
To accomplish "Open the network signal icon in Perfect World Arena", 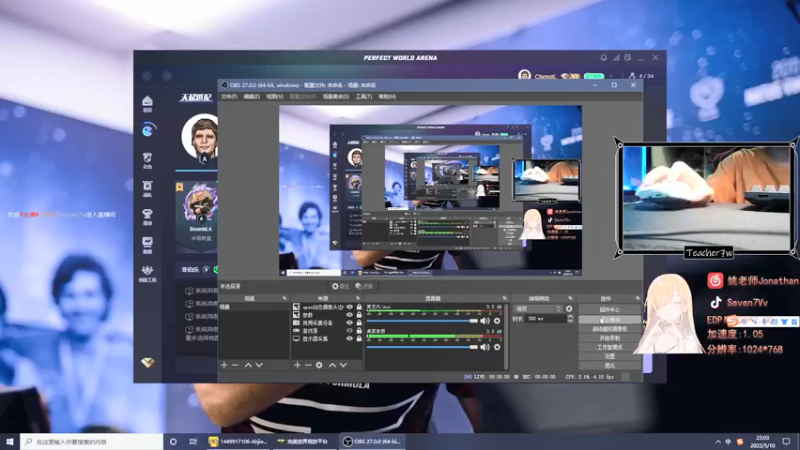I will pyautogui.click(x=616, y=58).
